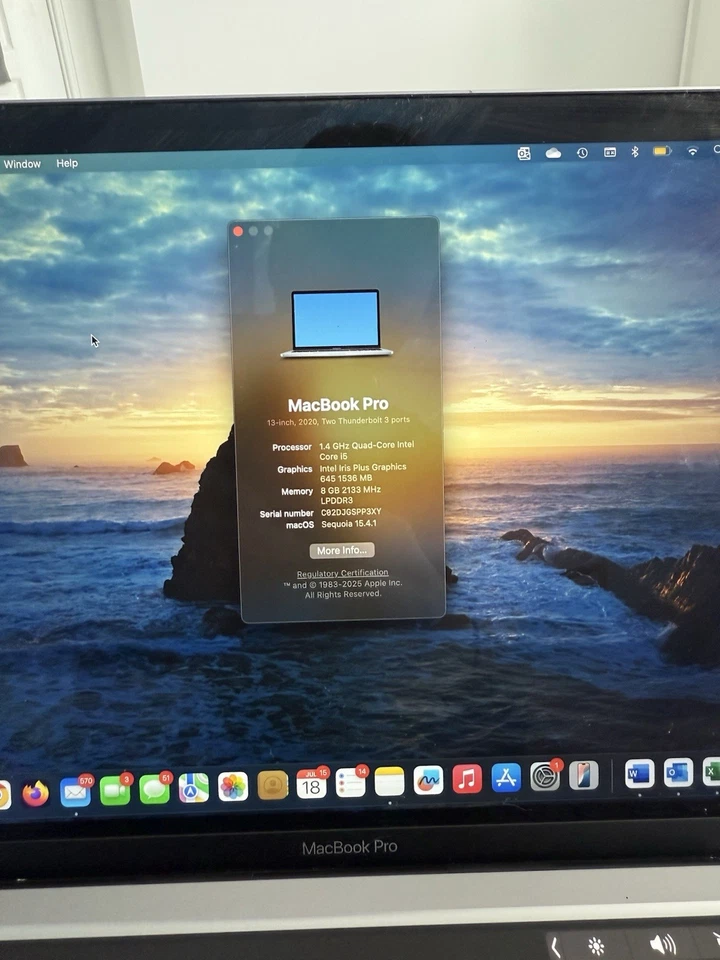Image resolution: width=720 pixels, height=960 pixels.
Task: Open Calendar showing Jul 18
Action: (x=312, y=784)
